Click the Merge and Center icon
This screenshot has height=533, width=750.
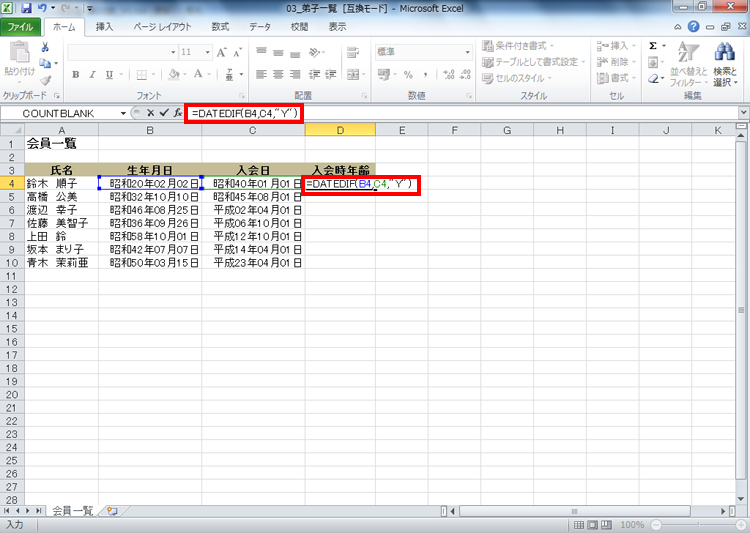tap(353, 74)
